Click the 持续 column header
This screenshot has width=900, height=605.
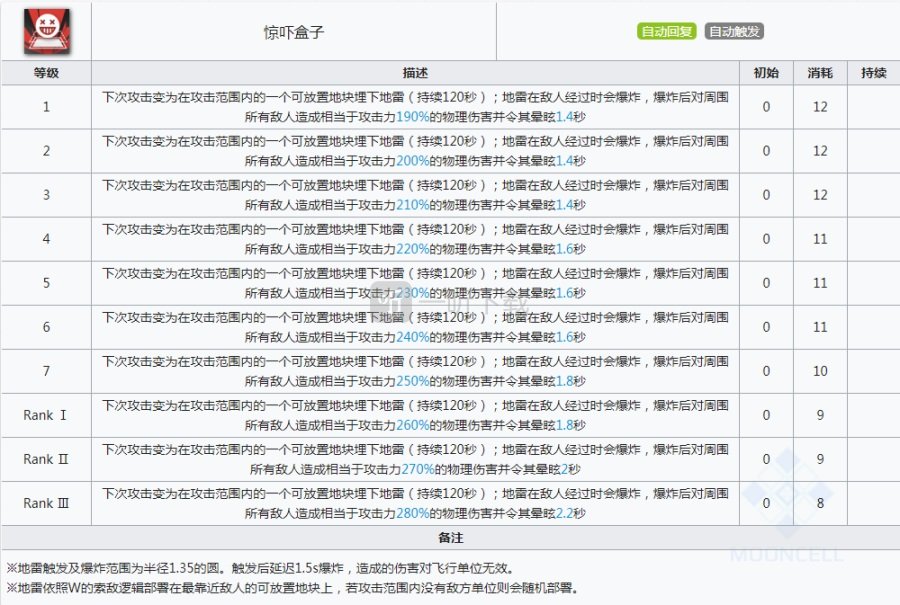point(873,73)
